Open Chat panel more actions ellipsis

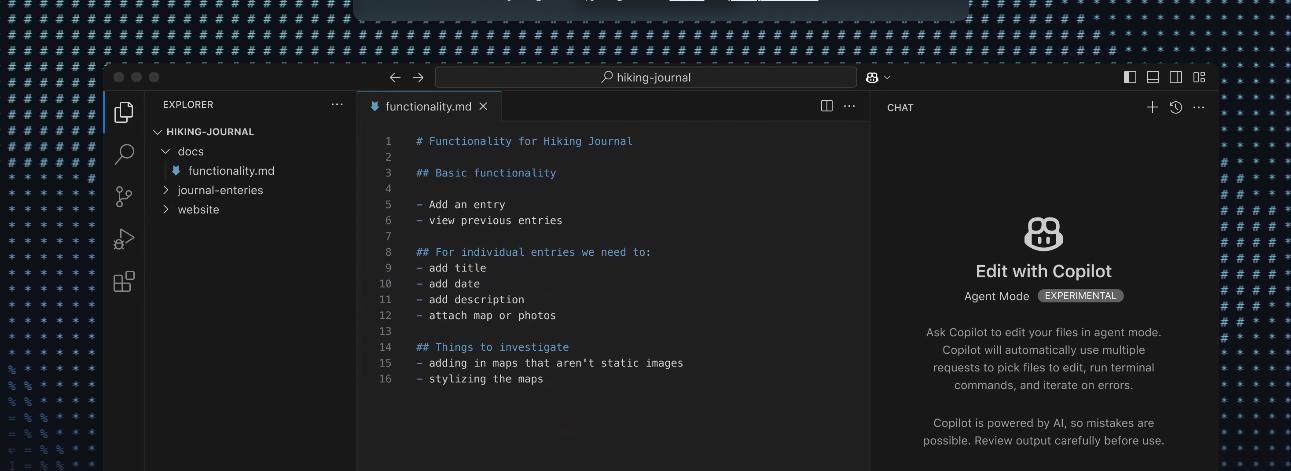(1199, 107)
